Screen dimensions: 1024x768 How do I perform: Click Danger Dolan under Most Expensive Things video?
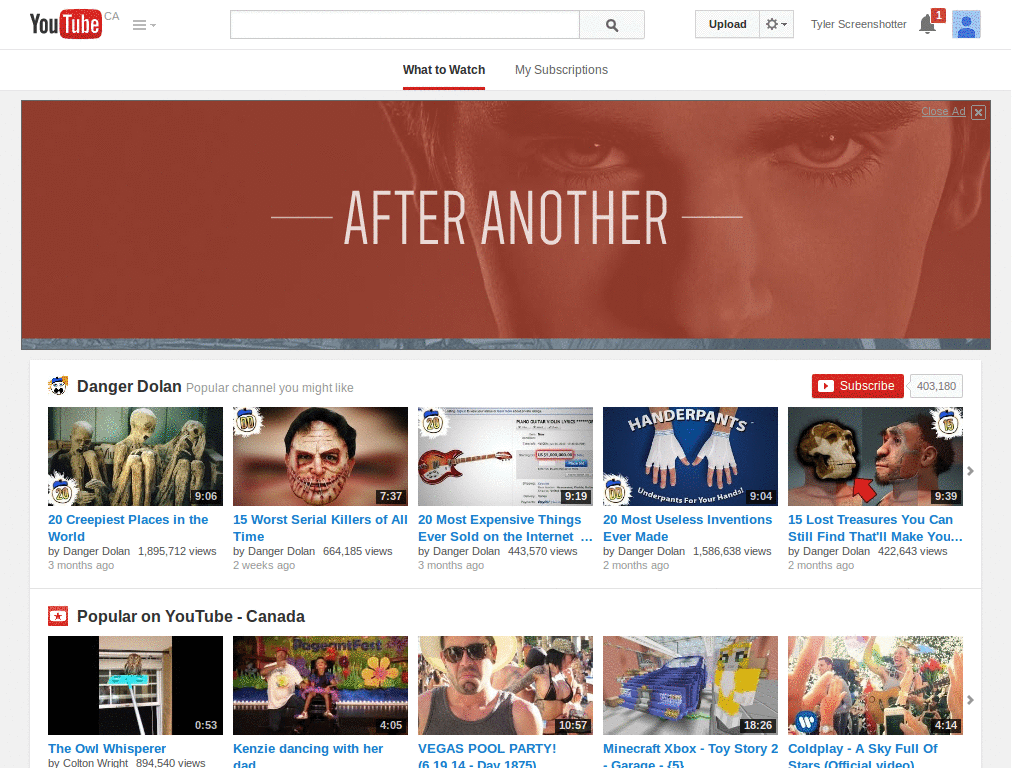pos(466,551)
